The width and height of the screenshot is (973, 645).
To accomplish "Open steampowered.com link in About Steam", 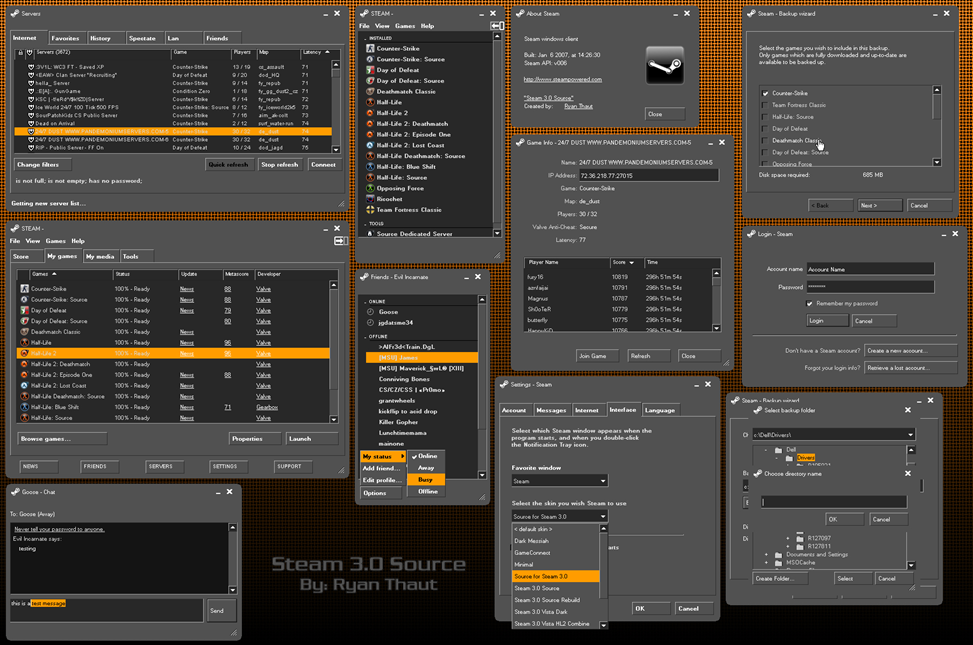I will pyautogui.click(x=563, y=79).
